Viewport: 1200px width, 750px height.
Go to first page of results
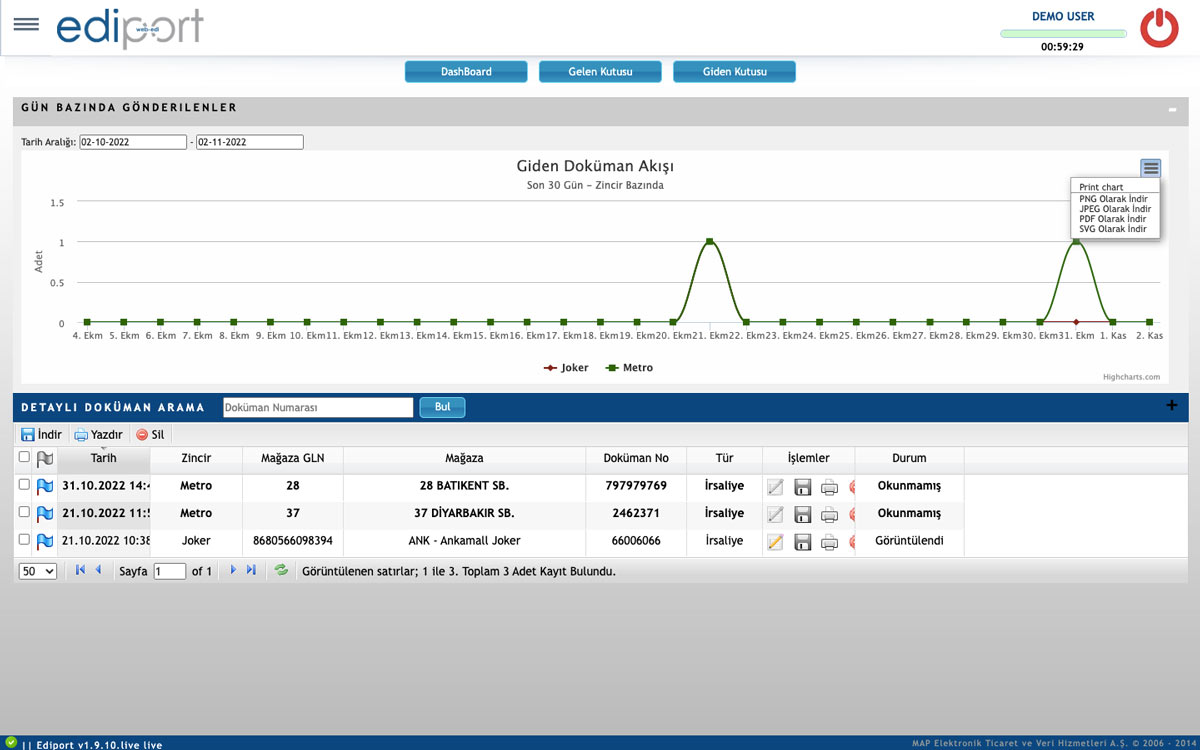tap(80, 570)
